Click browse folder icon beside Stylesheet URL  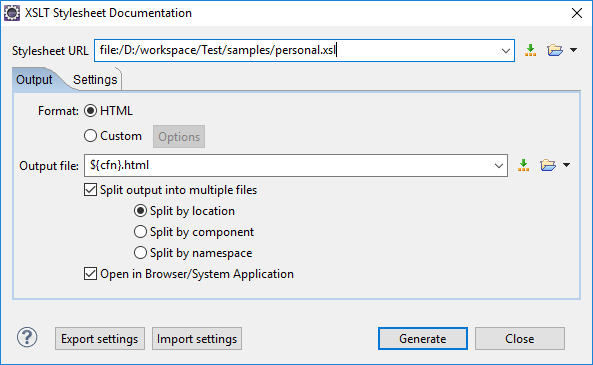pos(554,50)
